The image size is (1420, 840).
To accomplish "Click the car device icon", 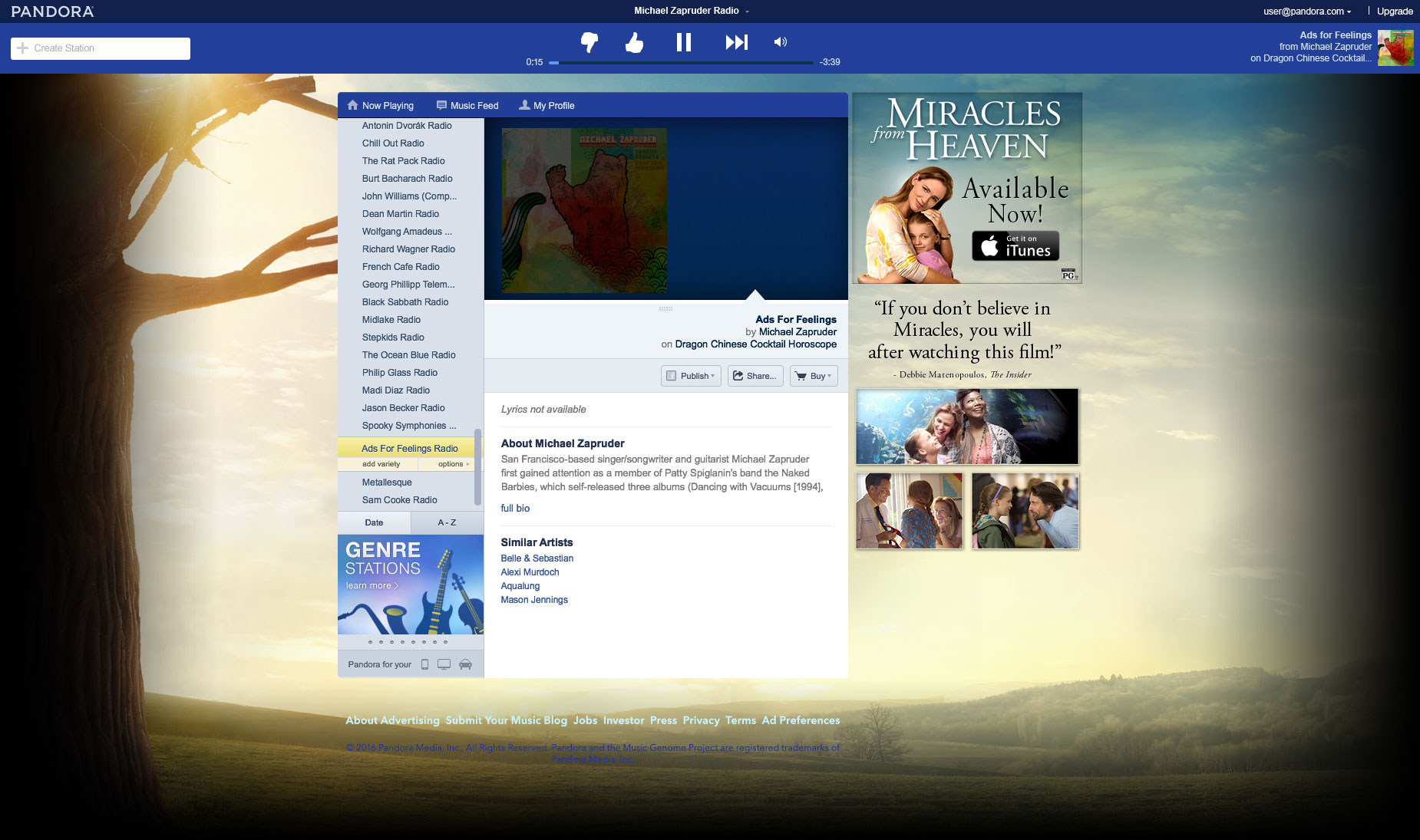I will [x=465, y=664].
